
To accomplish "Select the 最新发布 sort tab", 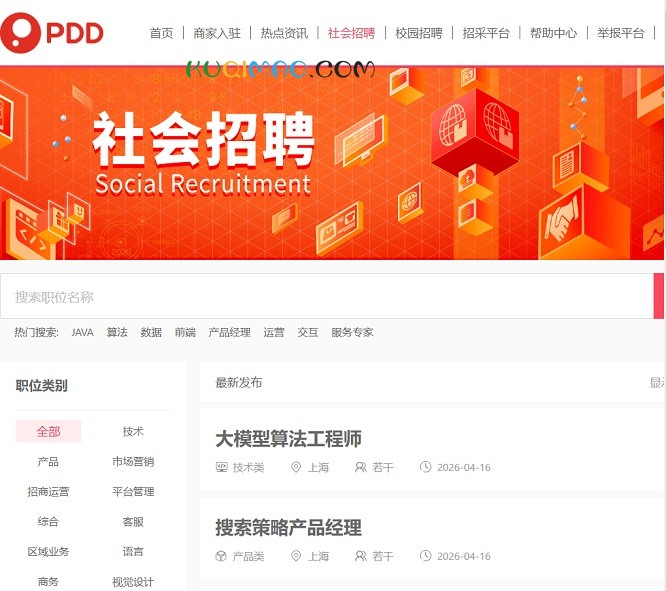I will click(x=239, y=382).
